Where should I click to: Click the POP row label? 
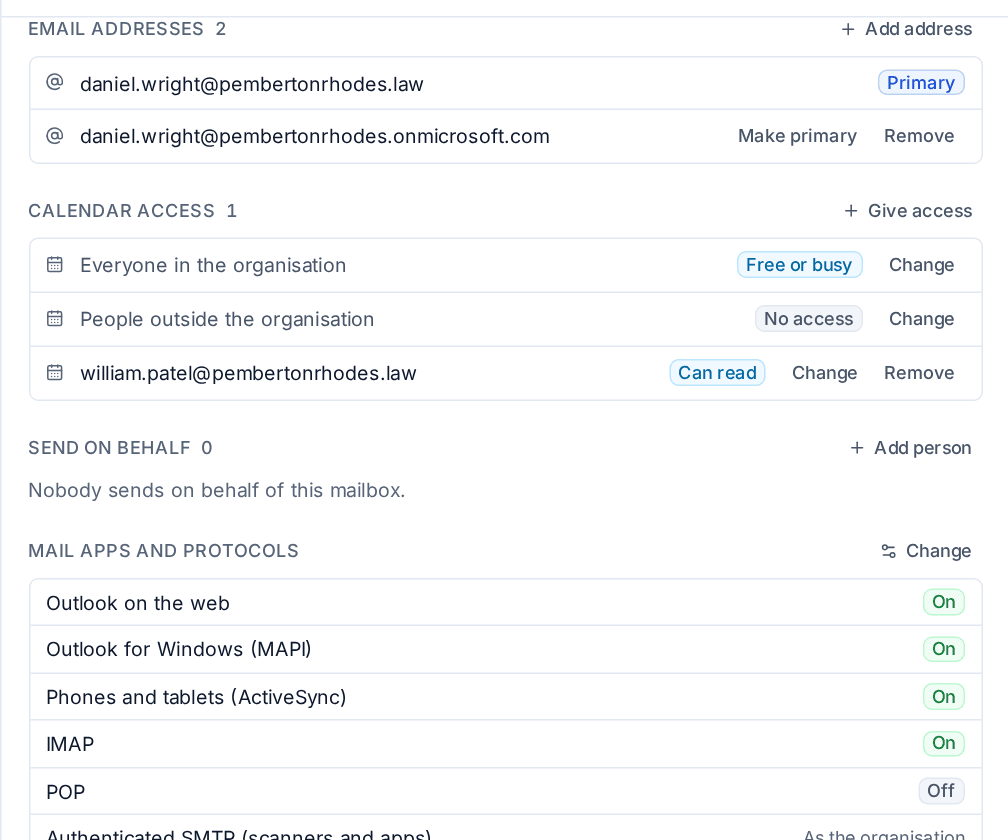click(66, 792)
